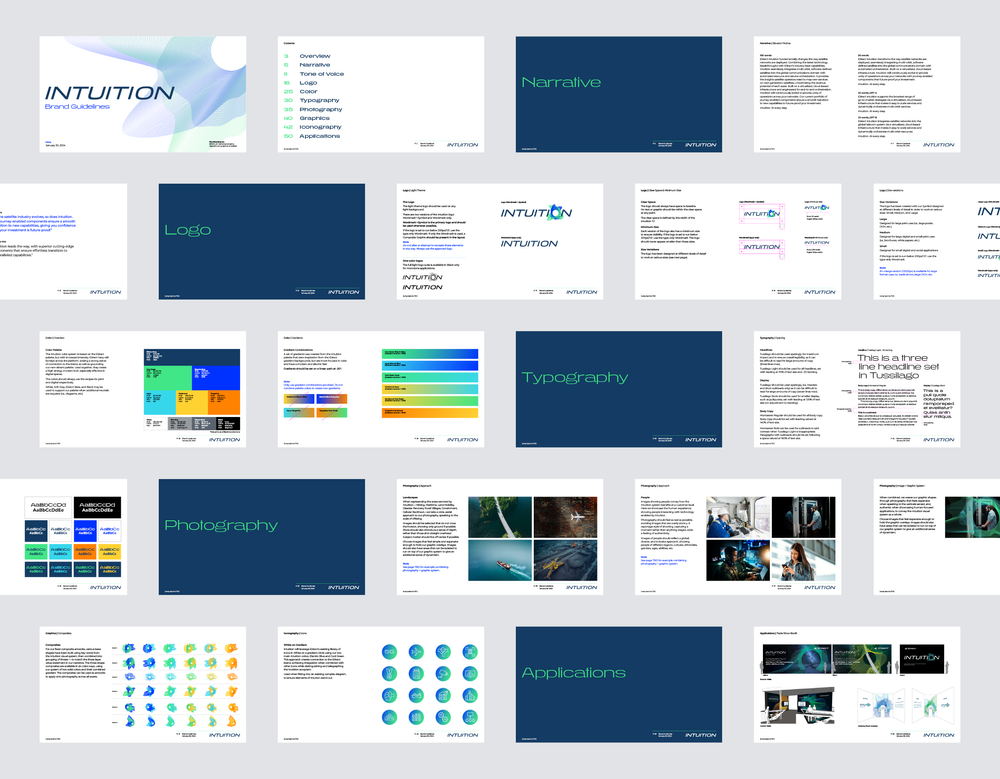Open the navy 'Narrative' section divider slide
1000x779 pixels.
point(619,94)
